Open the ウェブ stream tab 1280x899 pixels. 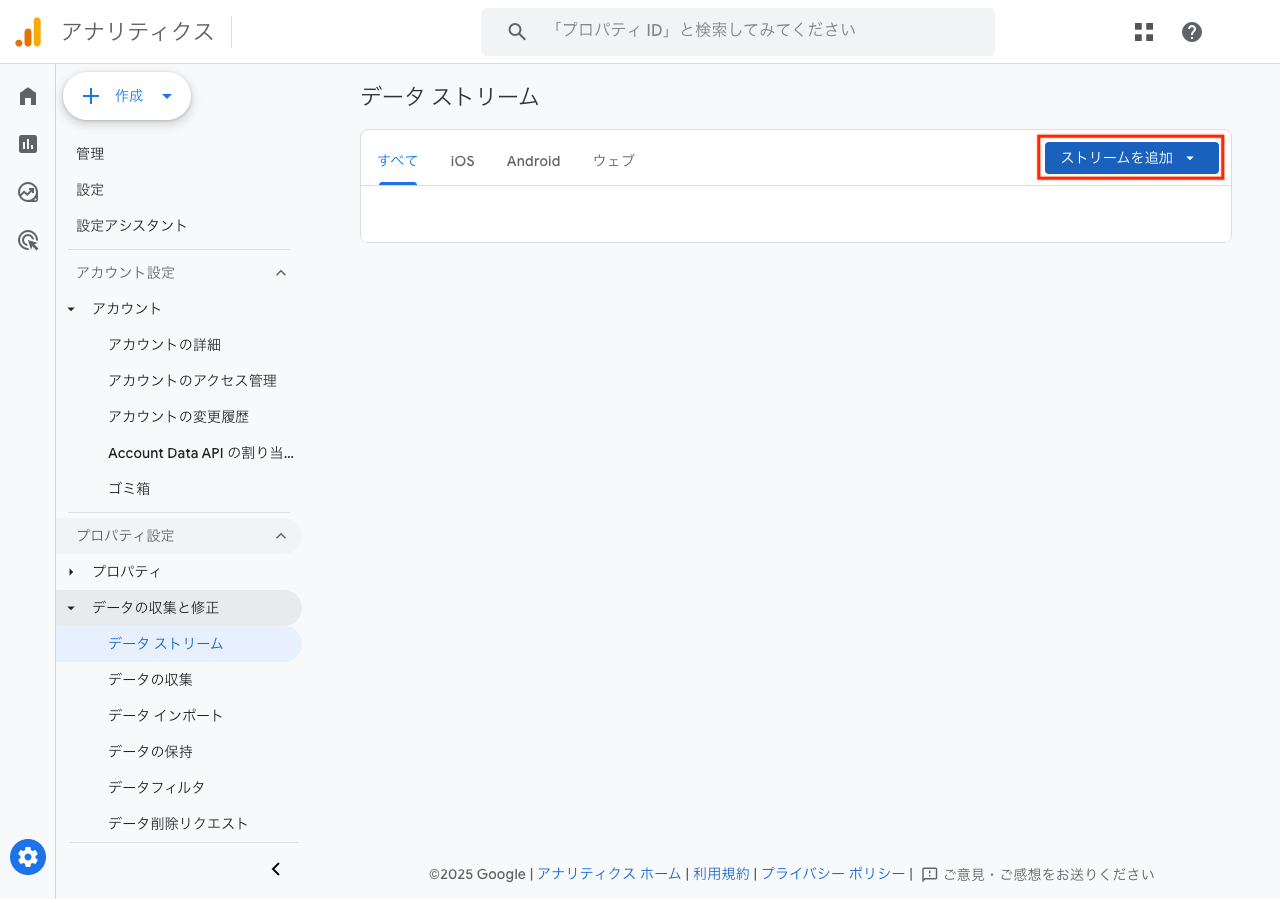tap(612, 160)
